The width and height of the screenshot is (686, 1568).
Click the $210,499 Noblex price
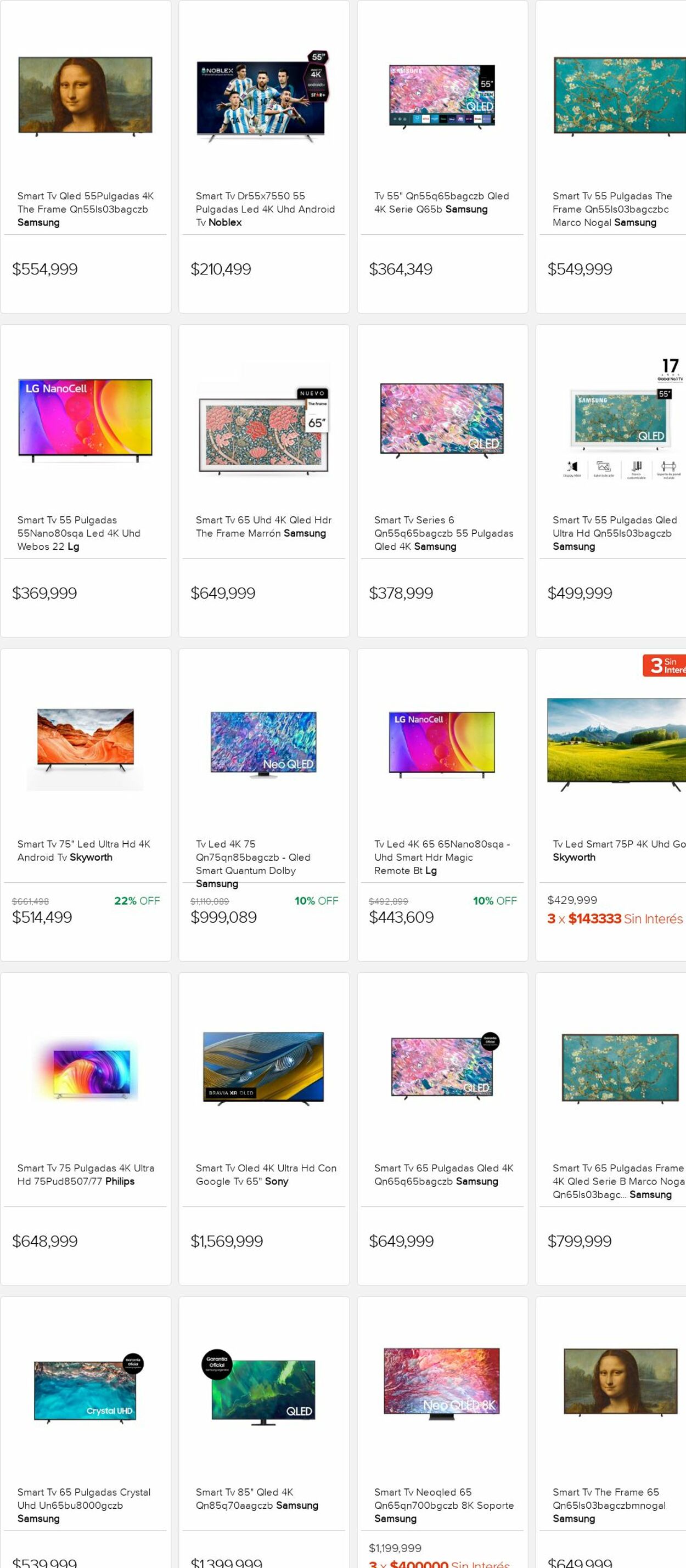click(x=221, y=269)
